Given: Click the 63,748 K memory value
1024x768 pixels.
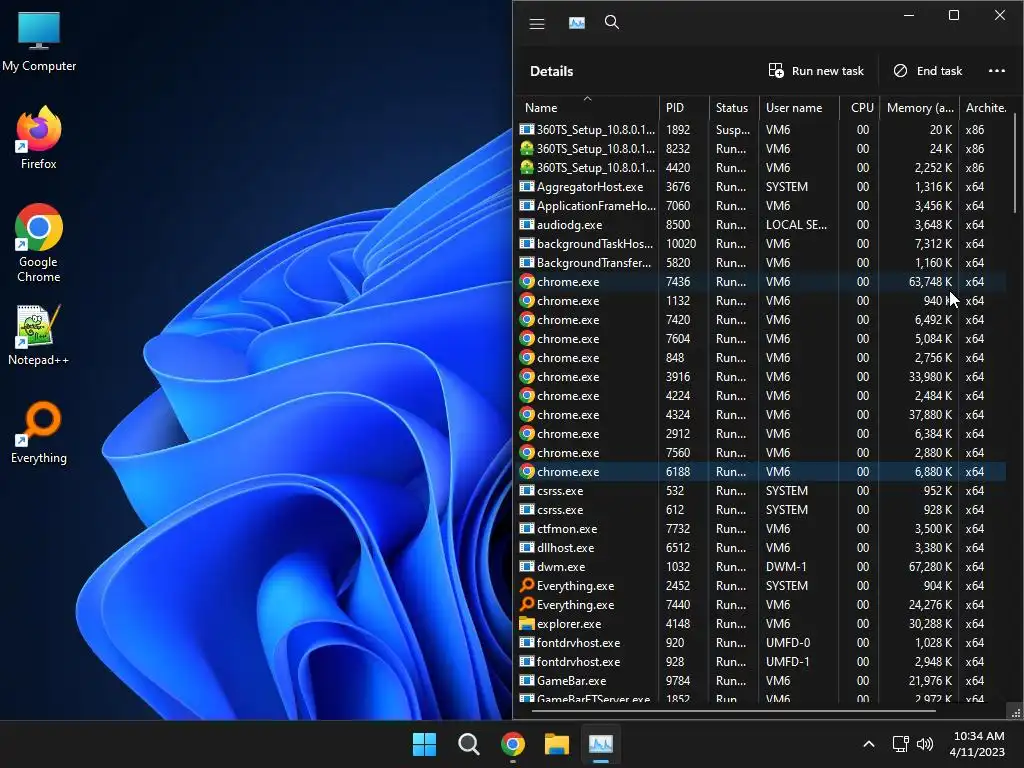Looking at the screenshot, I should click(x=930, y=281).
